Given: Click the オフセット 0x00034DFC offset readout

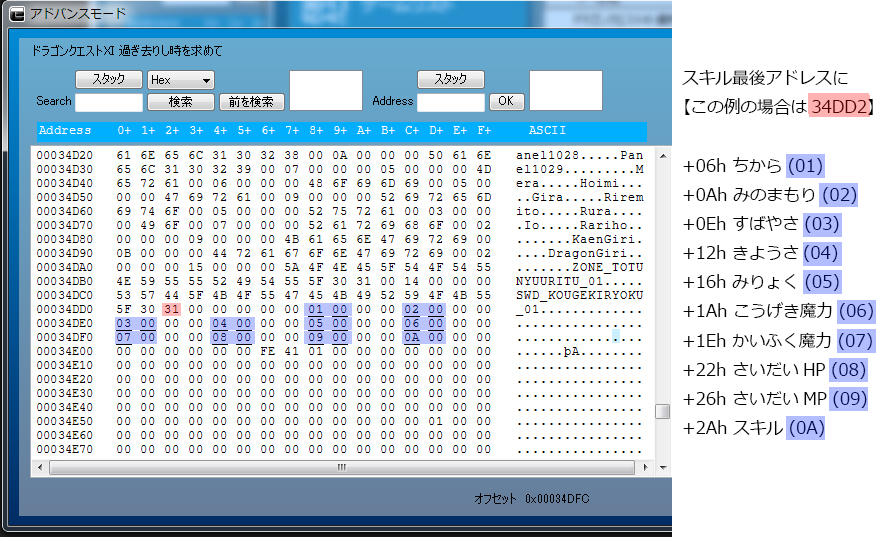Looking at the screenshot, I should point(532,498).
